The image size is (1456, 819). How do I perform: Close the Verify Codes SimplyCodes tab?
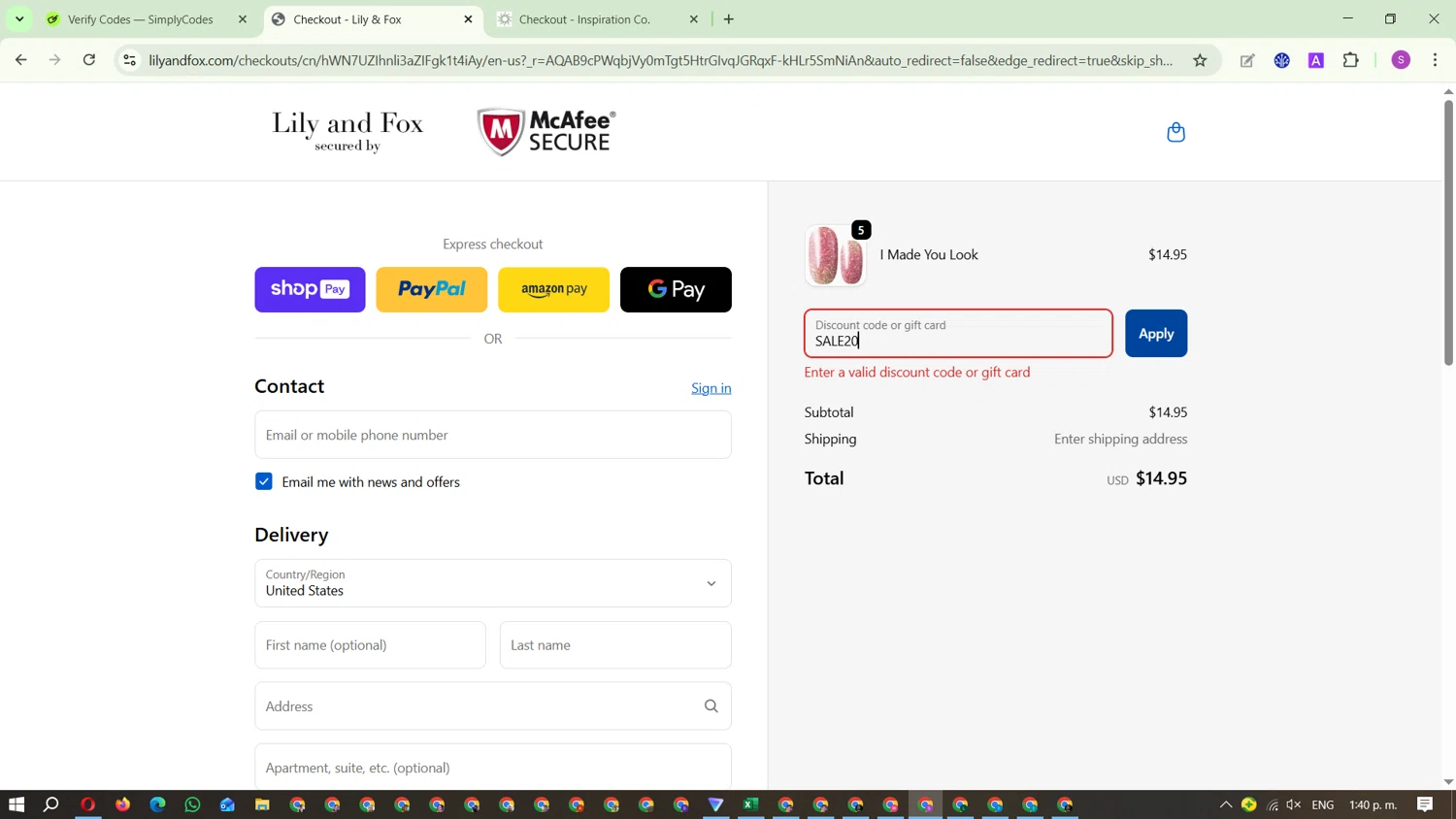coord(243,19)
